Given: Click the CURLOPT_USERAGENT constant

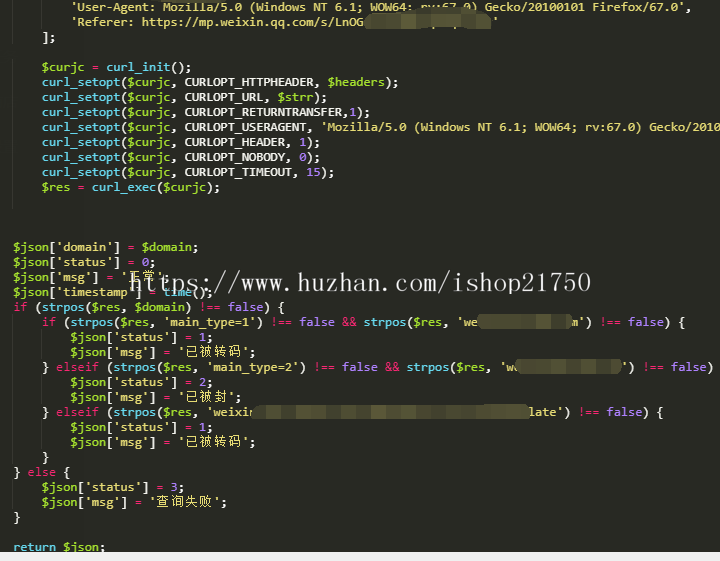Looking at the screenshot, I should coord(246,127).
